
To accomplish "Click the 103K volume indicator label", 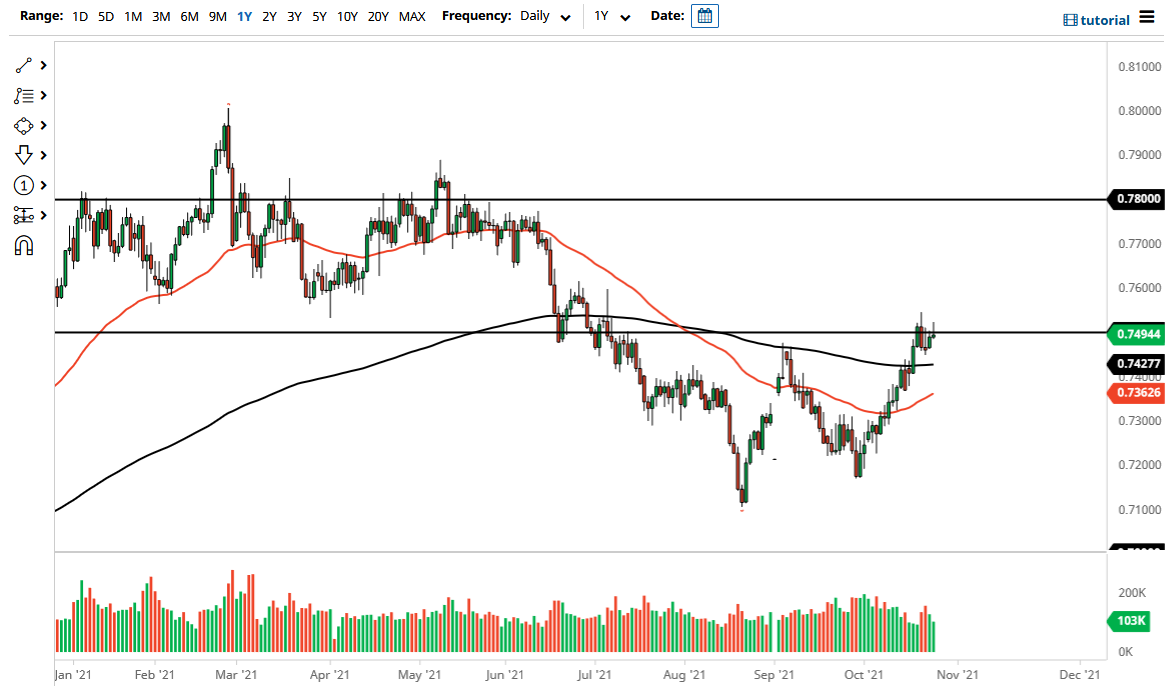I will click(1128, 621).
